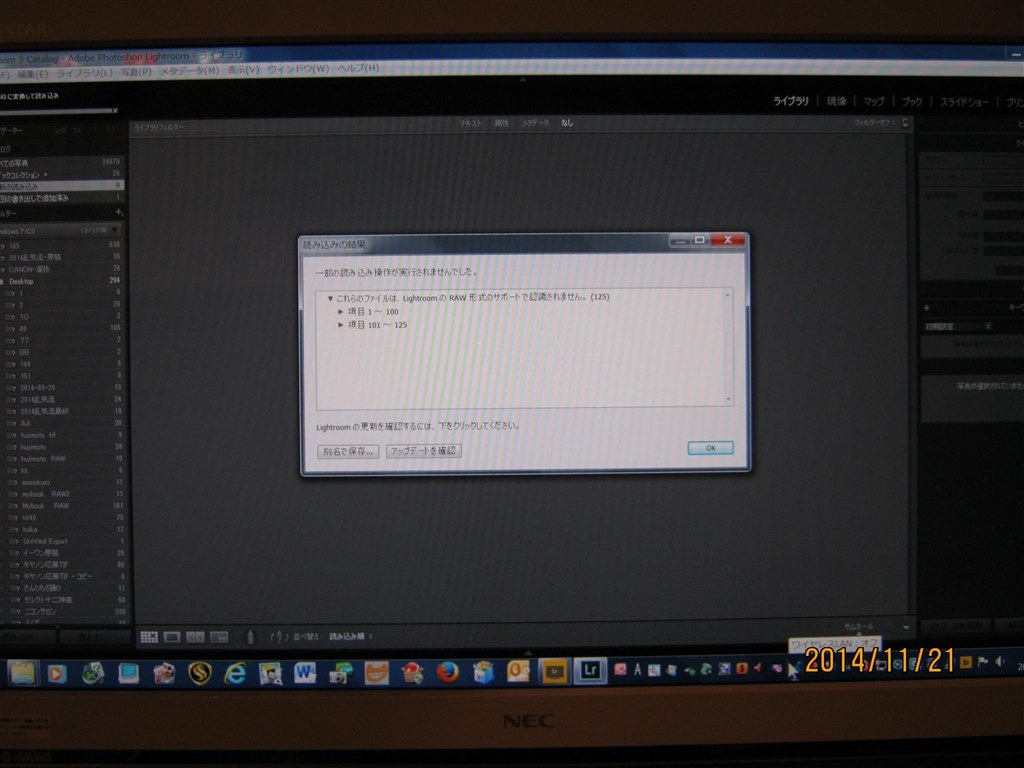Open the ウィンドウ(W) menu
This screenshot has height=768, width=1024.
click(x=298, y=69)
